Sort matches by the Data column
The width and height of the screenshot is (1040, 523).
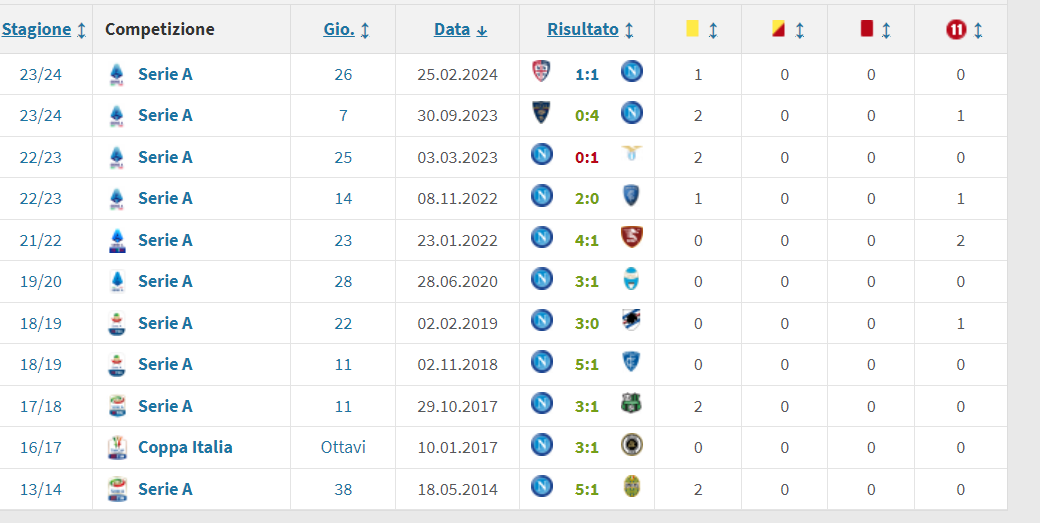[452, 30]
